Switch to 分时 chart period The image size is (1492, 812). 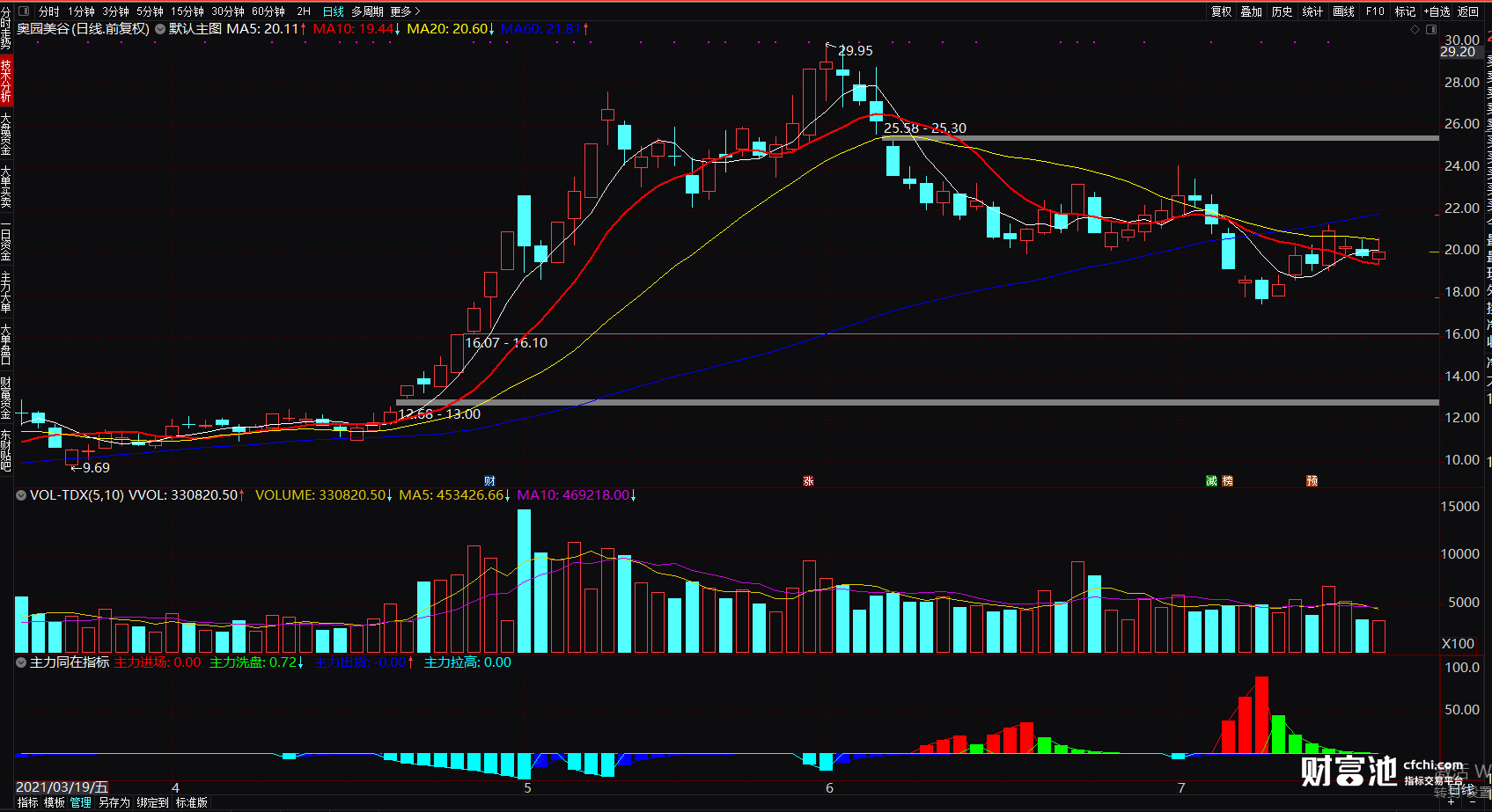49,11
